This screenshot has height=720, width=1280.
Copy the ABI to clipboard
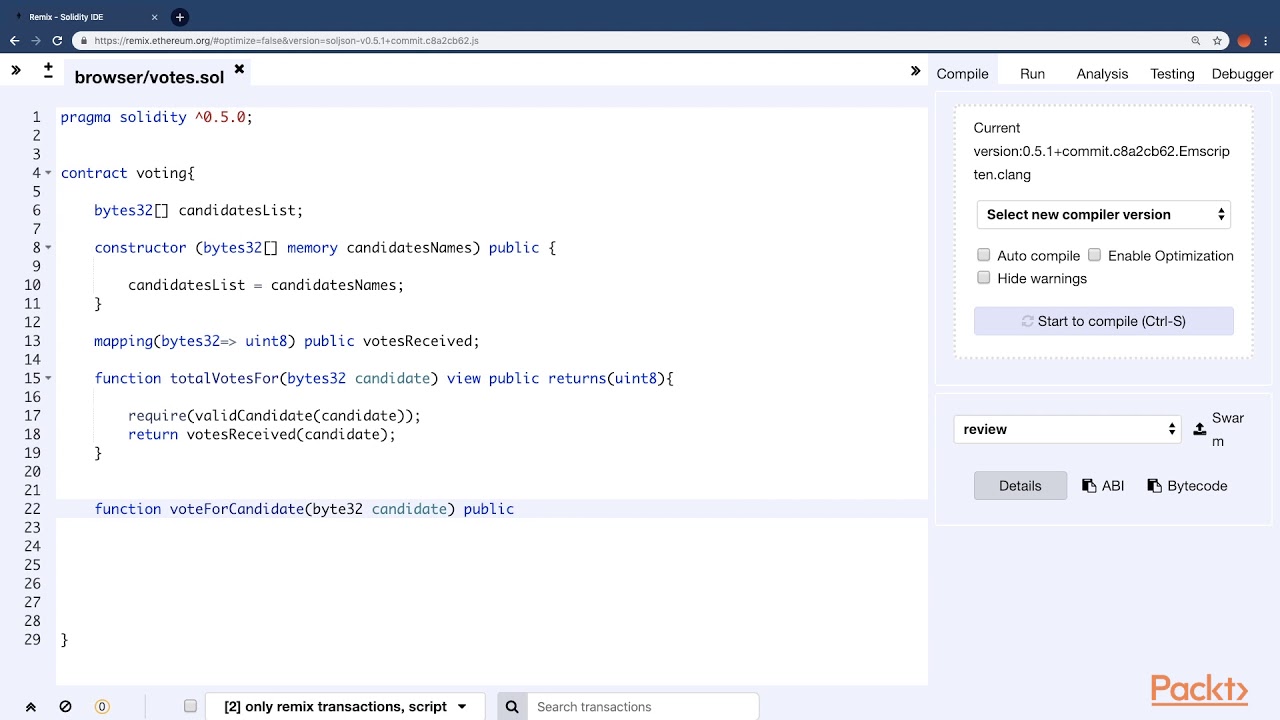[x=1089, y=486]
